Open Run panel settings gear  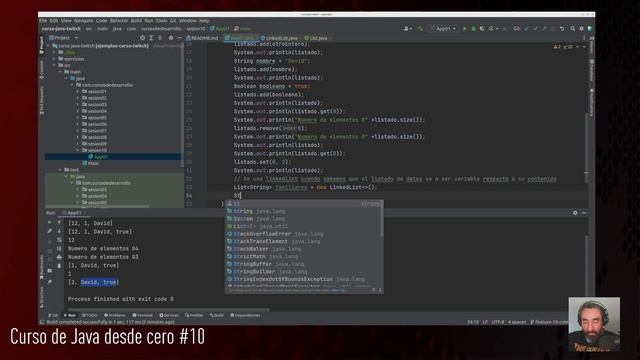(x=575, y=213)
